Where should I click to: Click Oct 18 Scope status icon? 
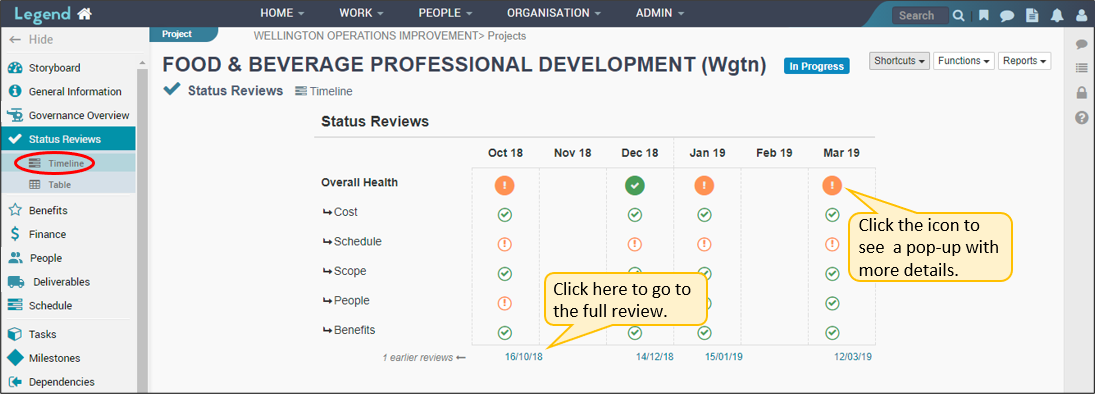pos(505,274)
